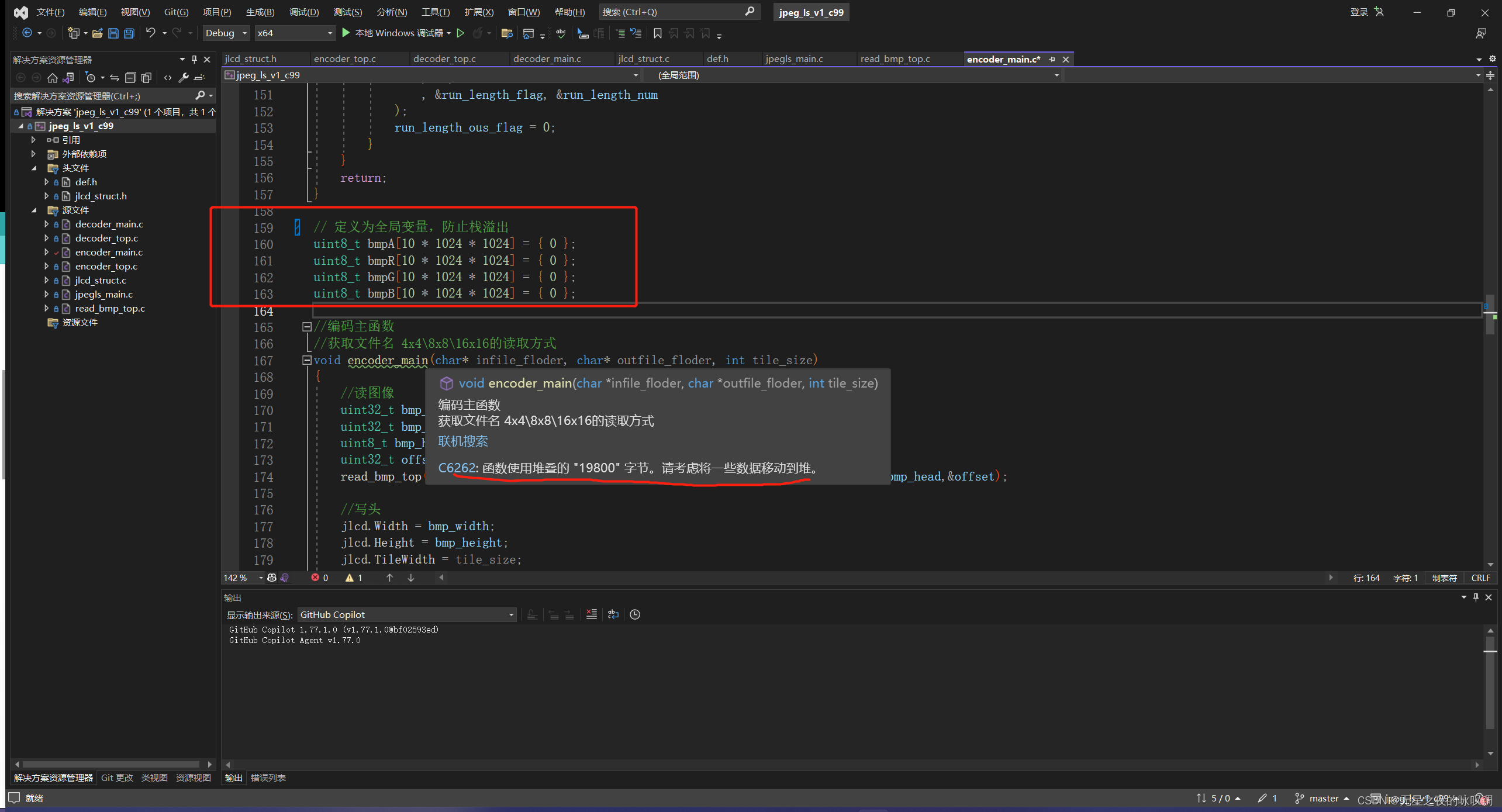The height and width of the screenshot is (812, 1502).
Task: Start without debugging outline play icon
Action: [x=460, y=33]
